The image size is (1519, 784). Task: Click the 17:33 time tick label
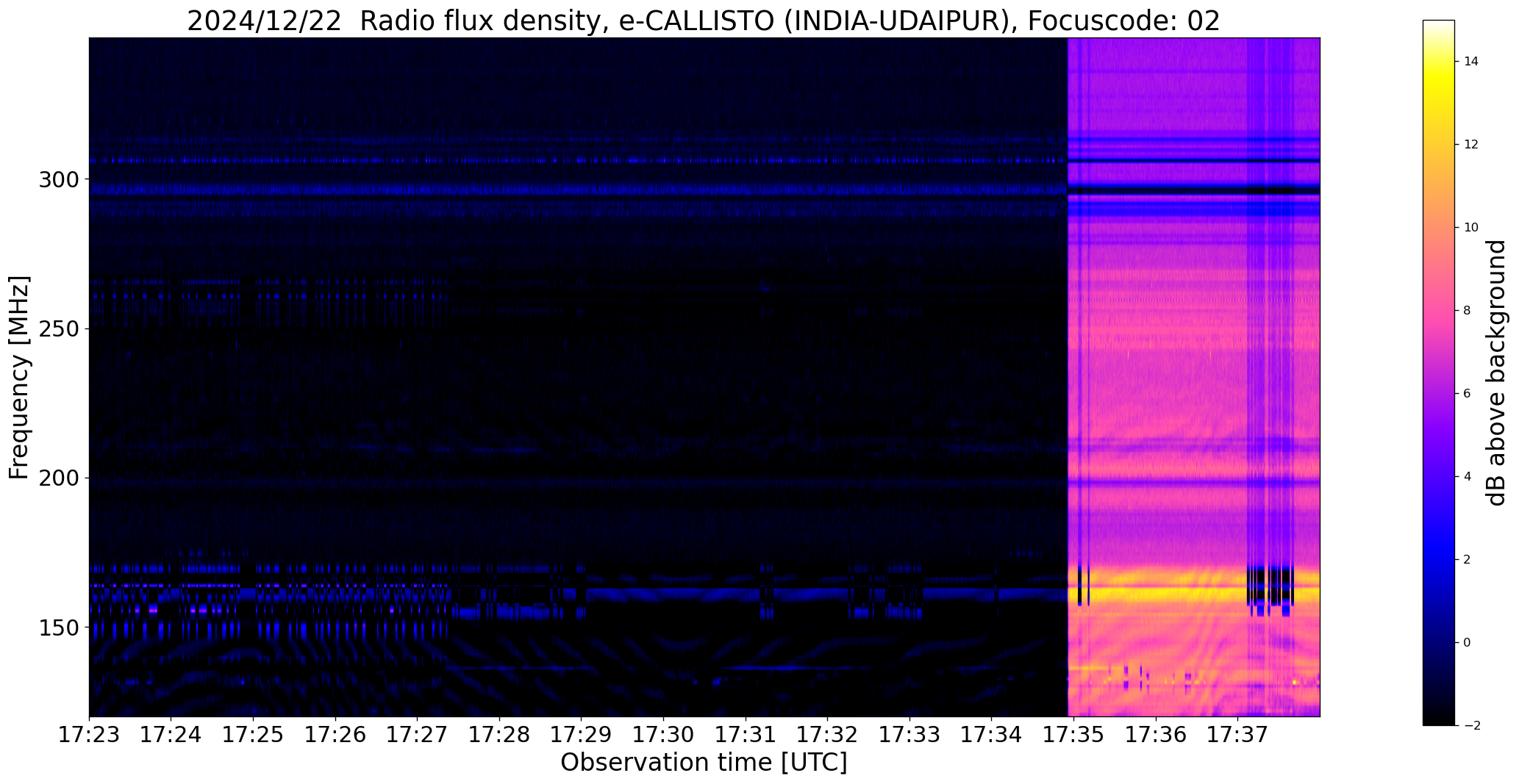(x=910, y=734)
